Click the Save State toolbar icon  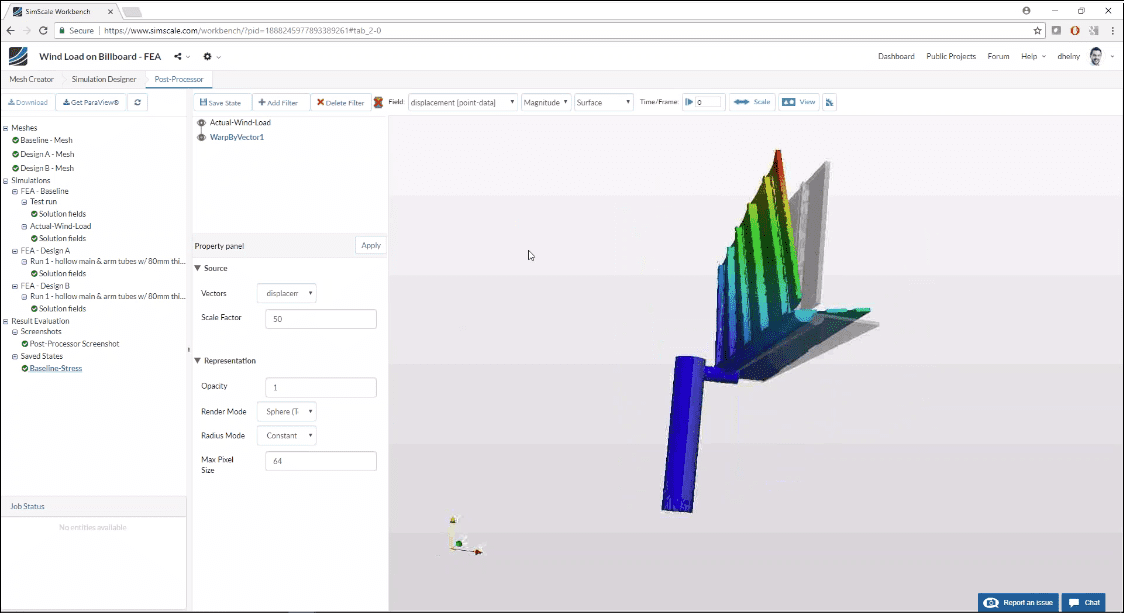pos(219,102)
